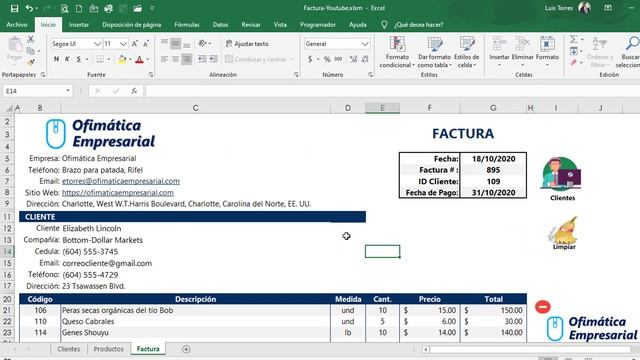Toggle align text left
This screenshot has width=640, height=360.
click(x=164, y=59)
